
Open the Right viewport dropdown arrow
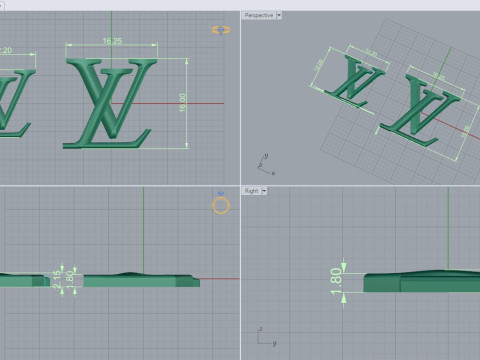point(264,191)
